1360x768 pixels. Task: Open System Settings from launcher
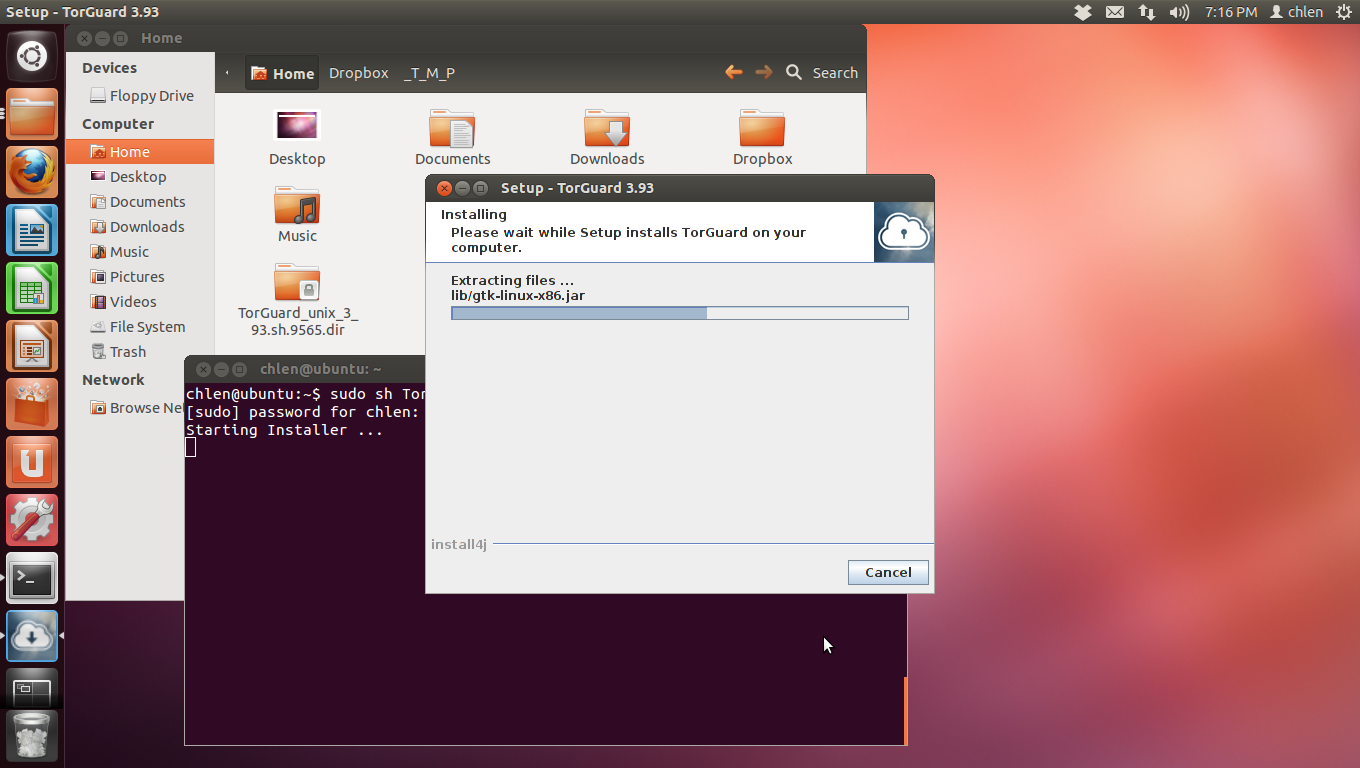32,520
